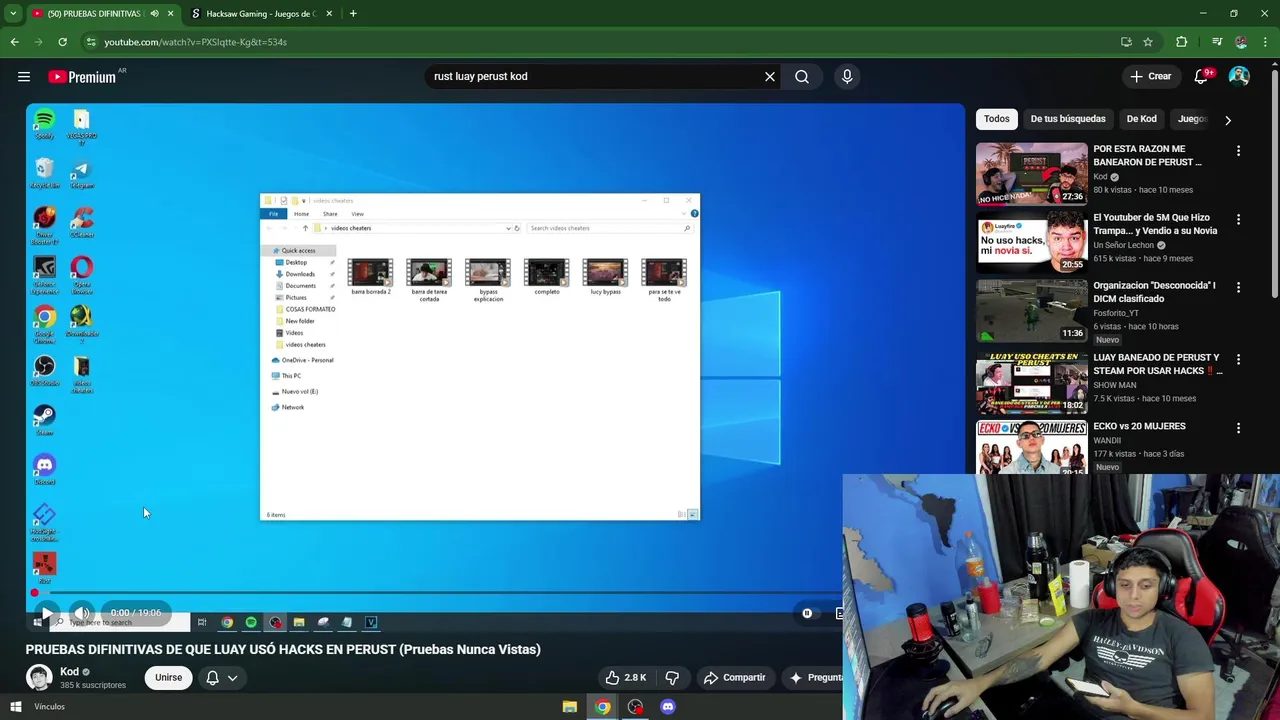Open YouTube account avatar menu
Screen dimensions: 1280x720
pyautogui.click(x=1239, y=76)
